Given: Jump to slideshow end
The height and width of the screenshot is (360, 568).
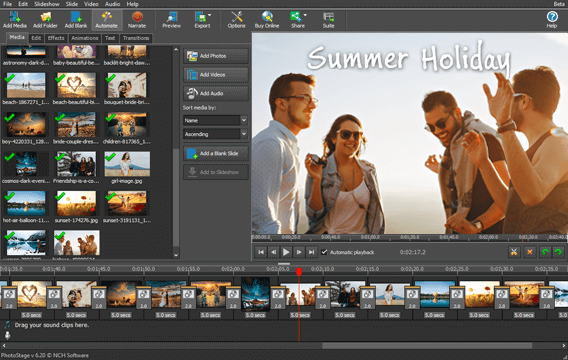Looking at the screenshot, I should 311,252.
